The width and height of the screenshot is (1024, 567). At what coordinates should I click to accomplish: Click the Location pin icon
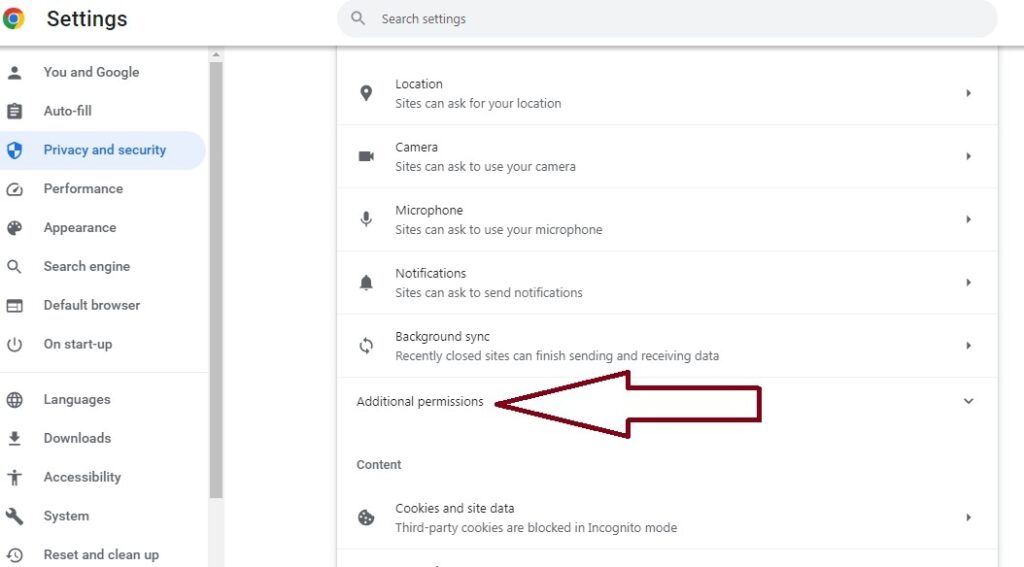coord(366,93)
